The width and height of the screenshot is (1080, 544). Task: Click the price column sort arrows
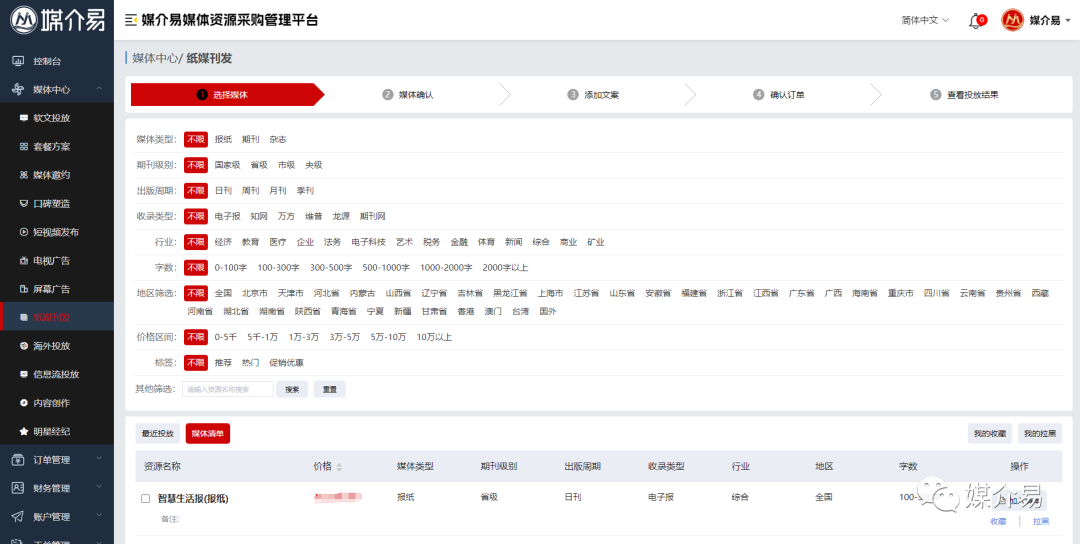point(338,467)
